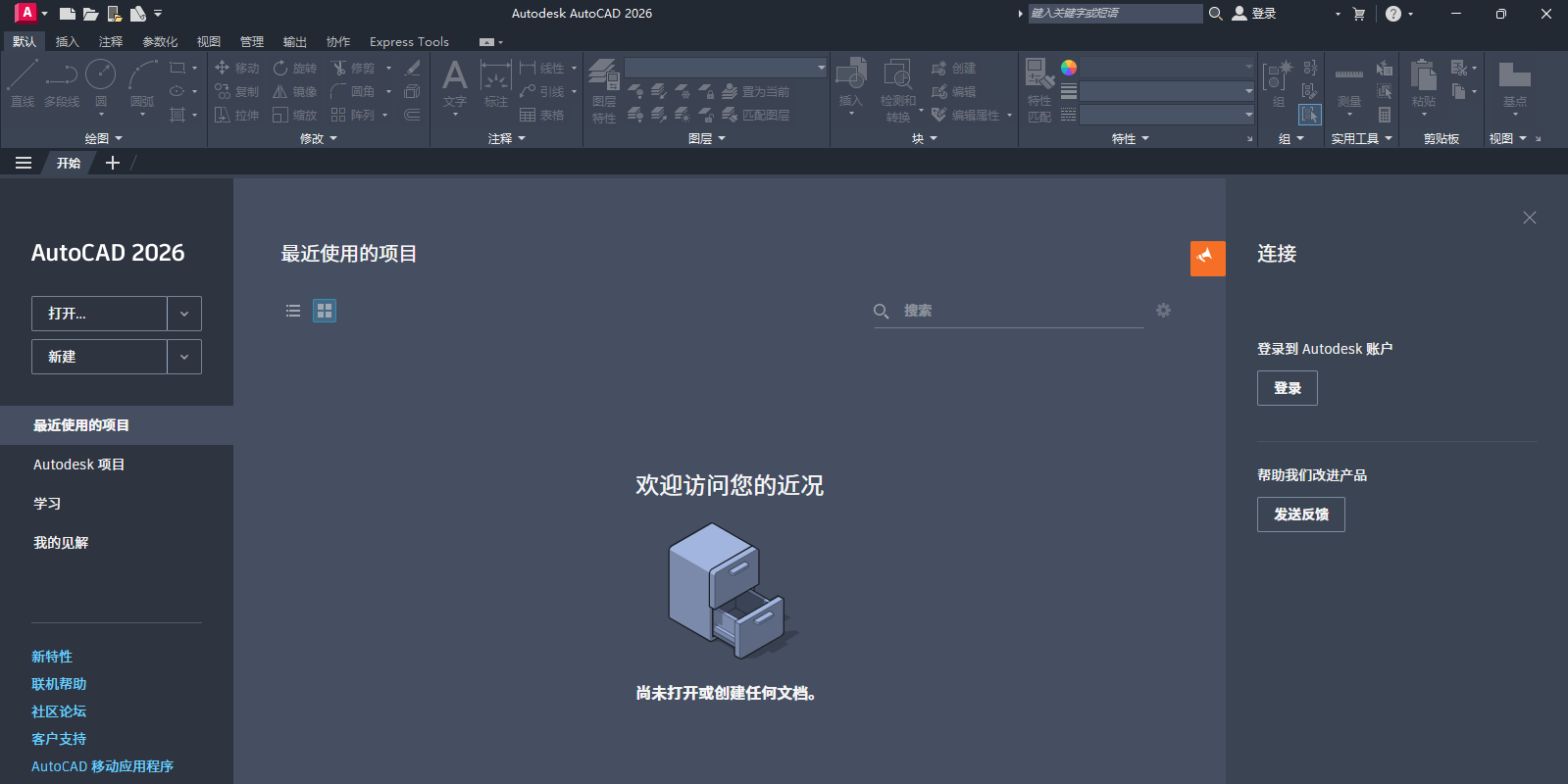Expand the dropdown arrow beside 打开...
Image resolution: width=1568 pixels, height=784 pixels.
[x=184, y=314]
